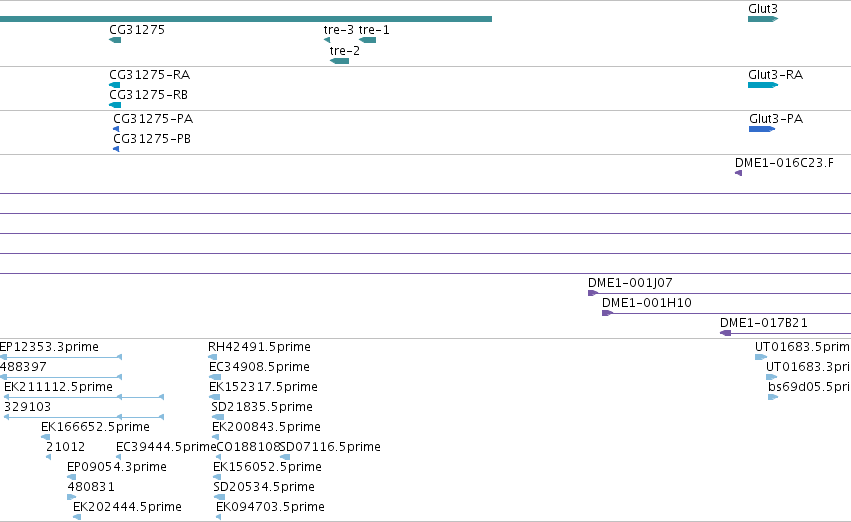This screenshot has height=522, width=851.
Task: Click the EP12353.3prime EST line
Action: pyautogui.click(x=61, y=357)
